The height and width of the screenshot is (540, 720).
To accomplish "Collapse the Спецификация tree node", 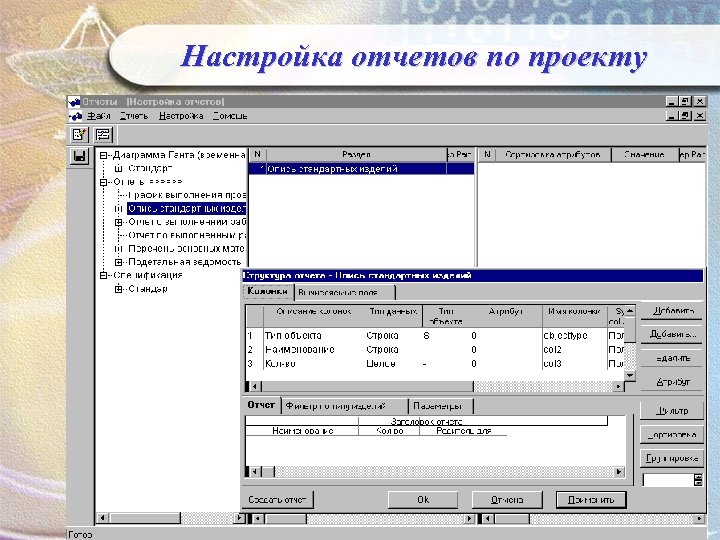I will [103, 276].
